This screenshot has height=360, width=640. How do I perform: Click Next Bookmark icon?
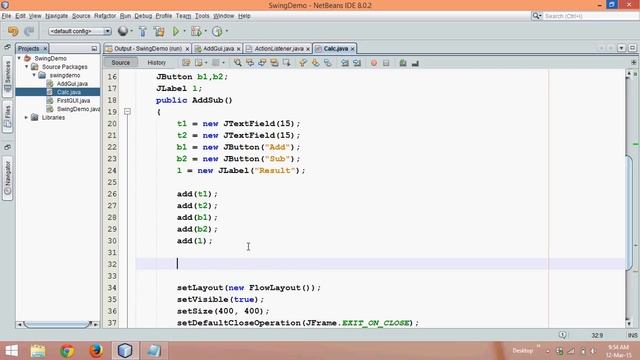pyautogui.click(x=315, y=63)
